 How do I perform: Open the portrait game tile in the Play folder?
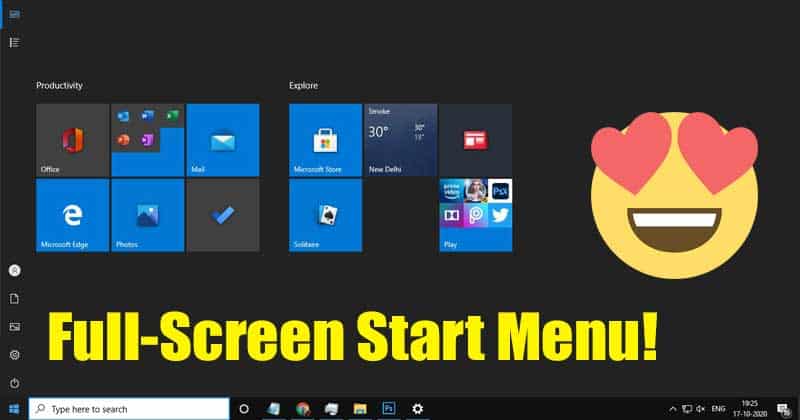click(x=476, y=191)
